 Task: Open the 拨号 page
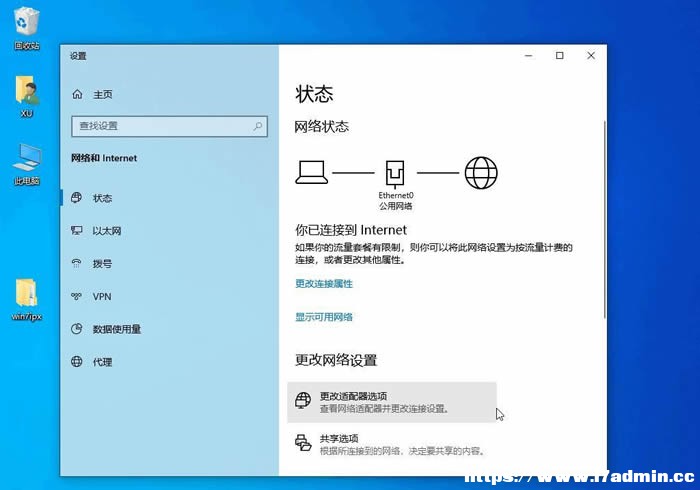point(102,264)
